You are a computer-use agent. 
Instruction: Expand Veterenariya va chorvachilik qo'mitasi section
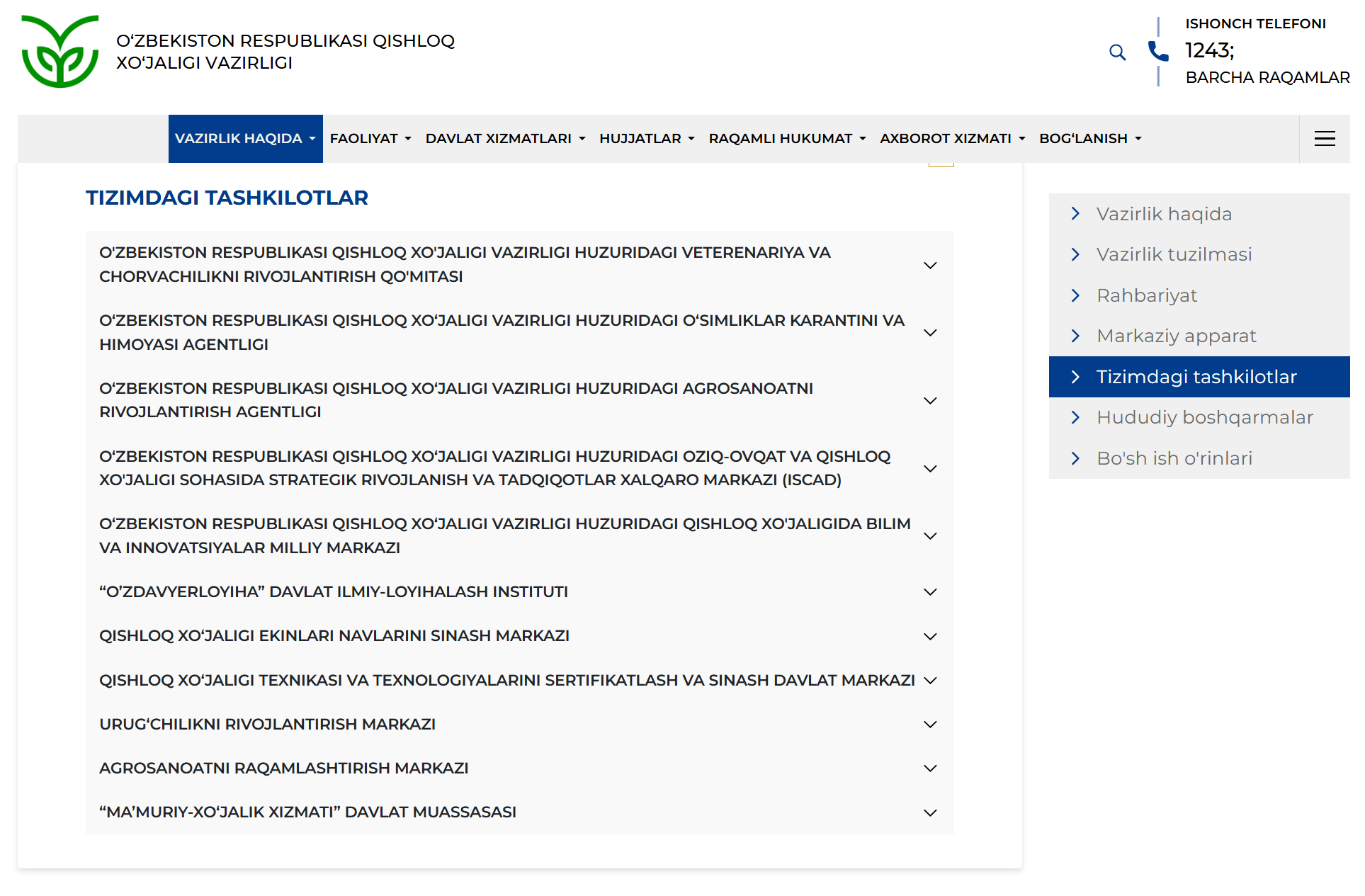coord(930,266)
